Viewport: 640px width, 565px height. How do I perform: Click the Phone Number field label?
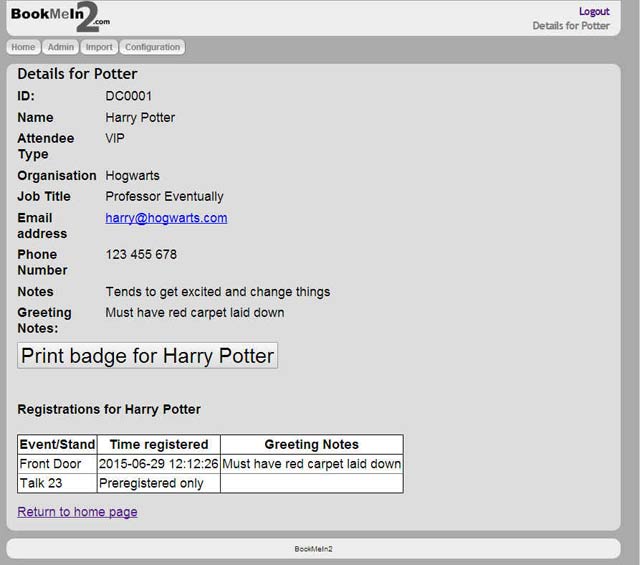click(x=42, y=262)
